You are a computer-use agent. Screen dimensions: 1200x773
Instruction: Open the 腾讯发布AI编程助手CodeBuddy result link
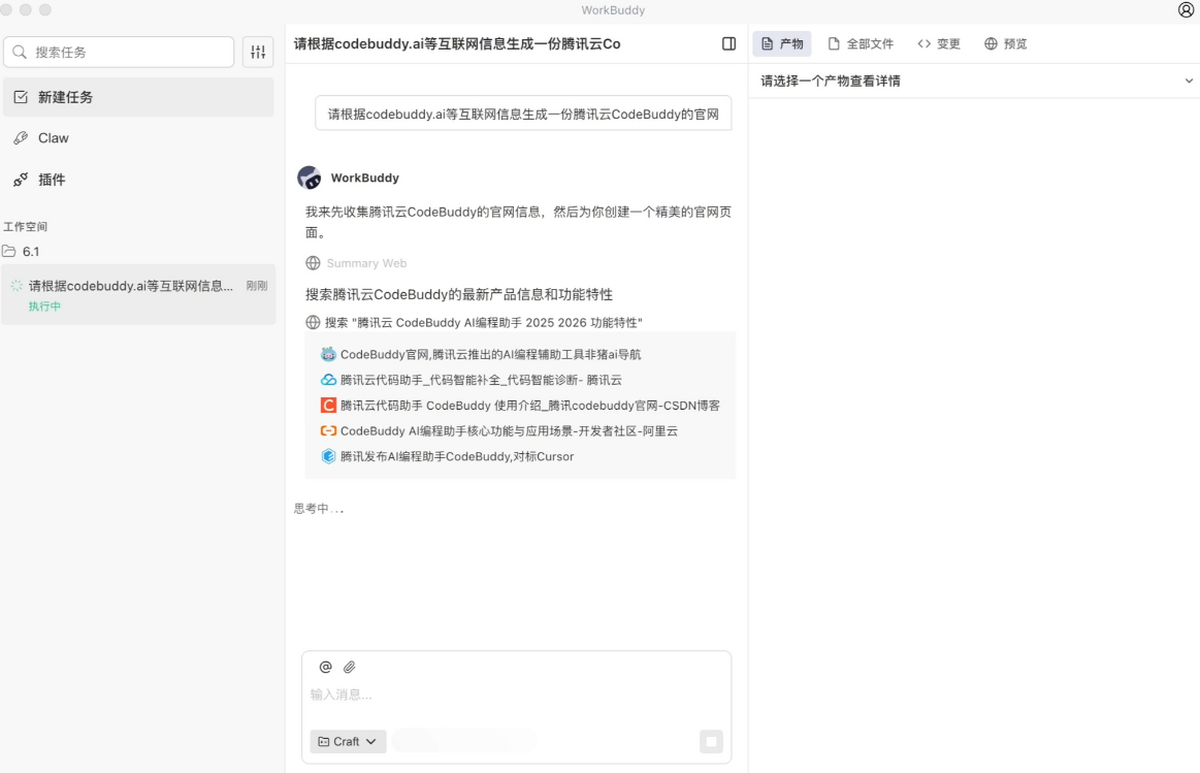(x=456, y=457)
